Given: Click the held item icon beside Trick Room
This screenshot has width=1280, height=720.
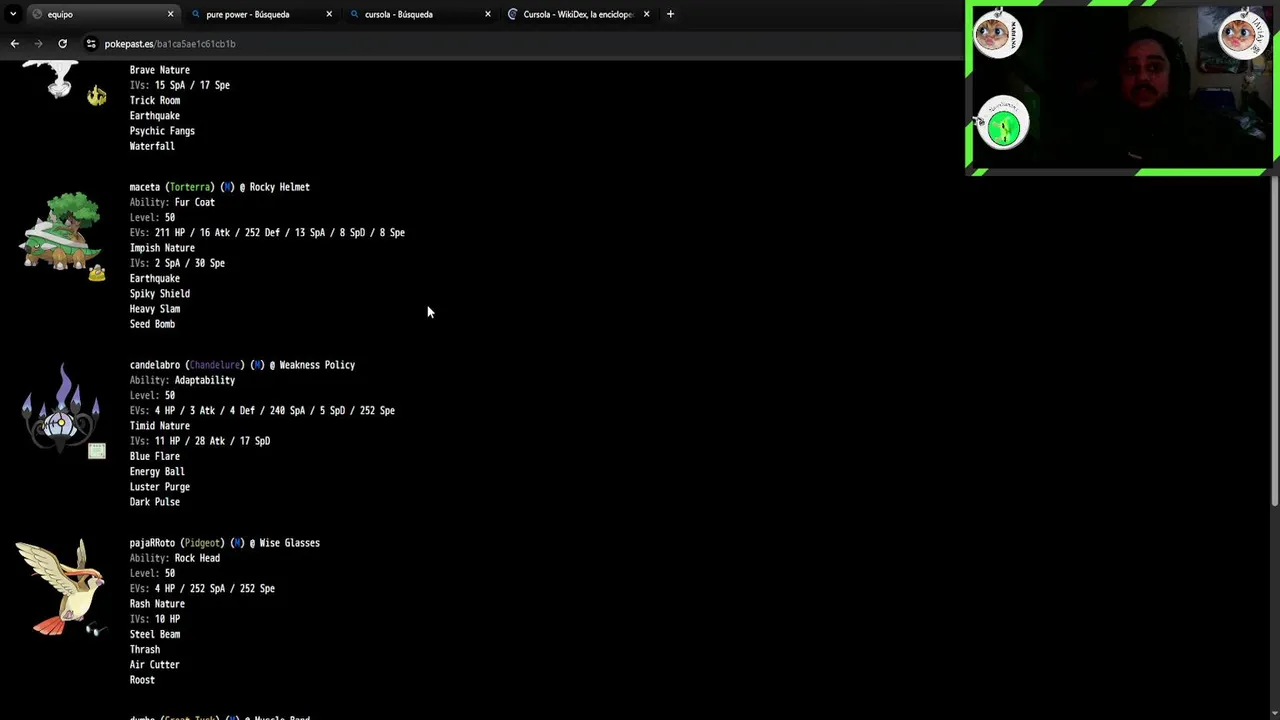Looking at the screenshot, I should [x=96, y=96].
